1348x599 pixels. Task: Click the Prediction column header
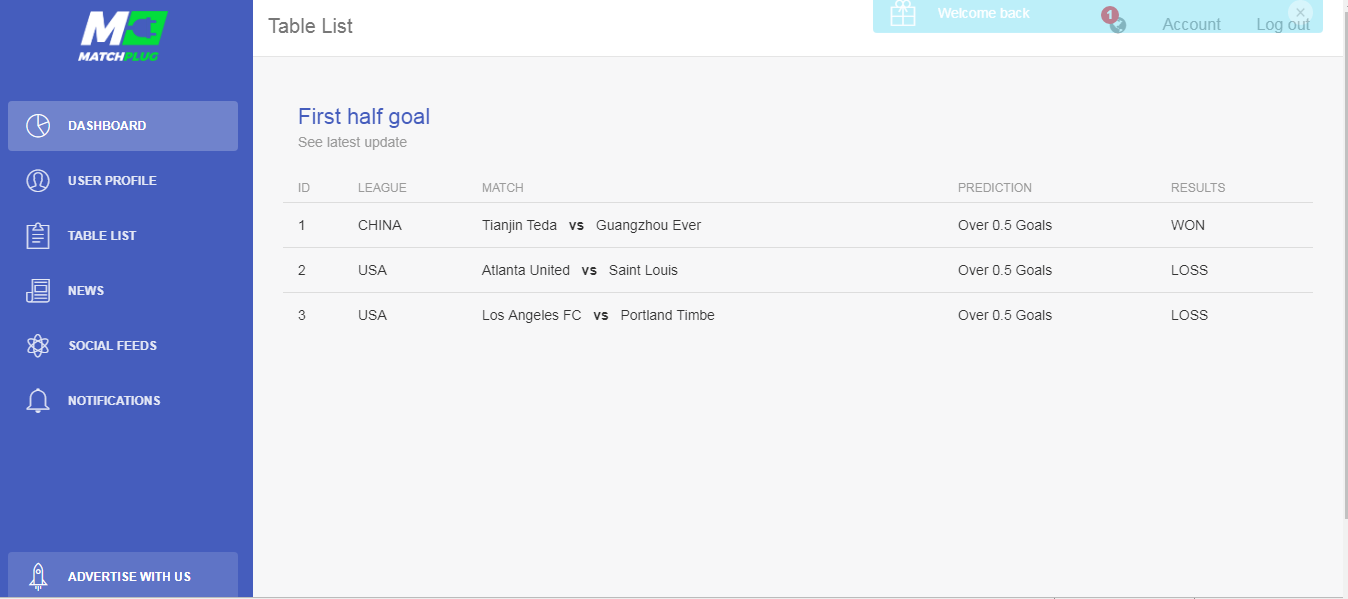point(994,188)
